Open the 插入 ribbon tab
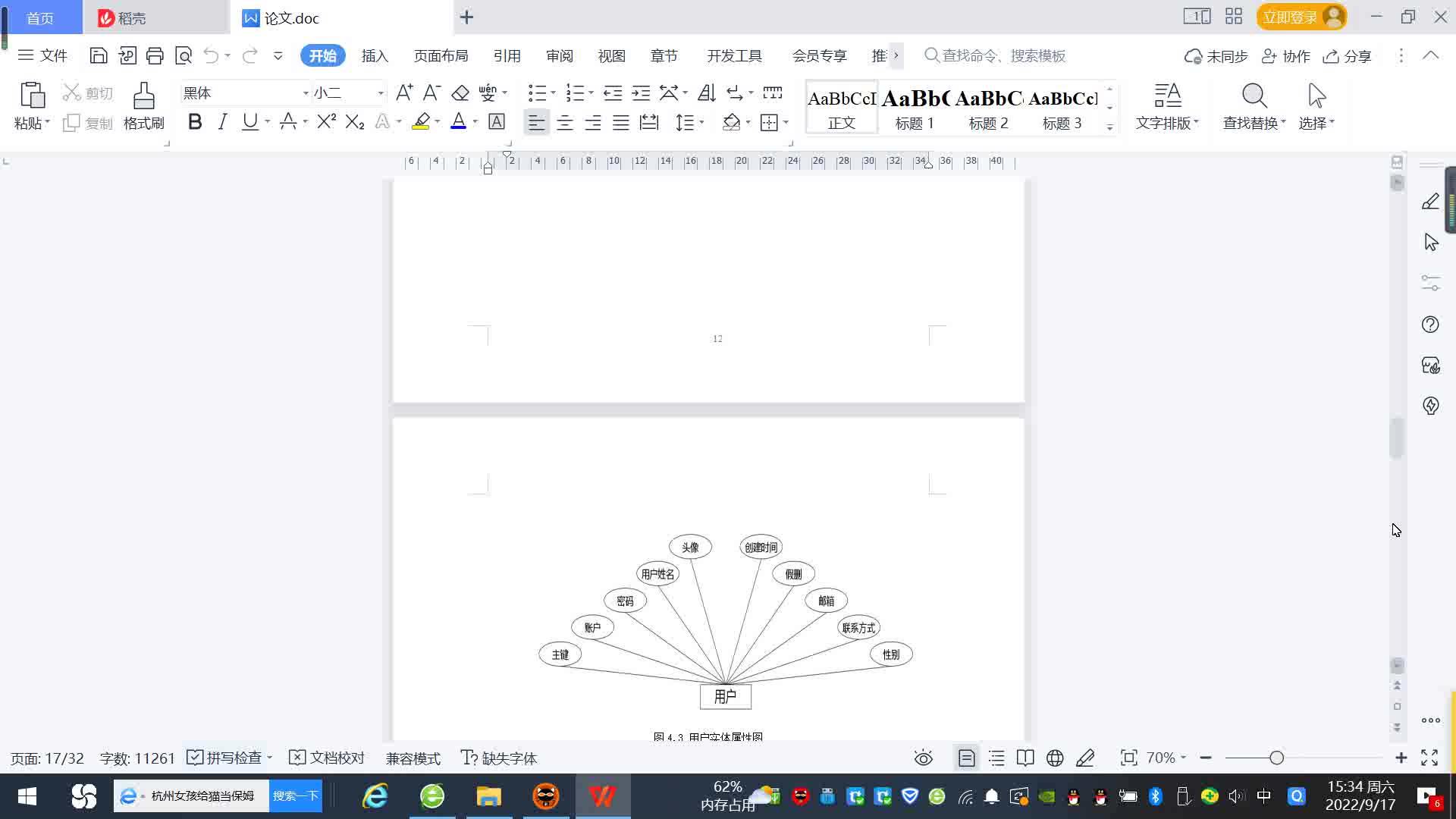The width and height of the screenshot is (1456, 819). 374,56
